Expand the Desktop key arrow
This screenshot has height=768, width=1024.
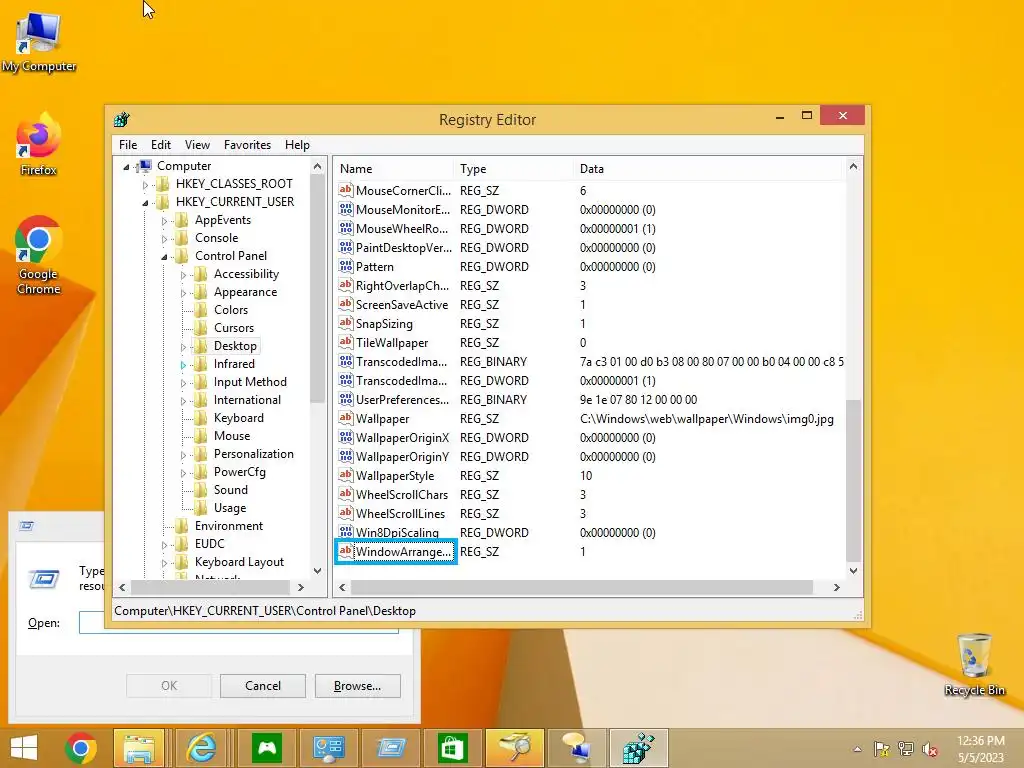(183, 347)
